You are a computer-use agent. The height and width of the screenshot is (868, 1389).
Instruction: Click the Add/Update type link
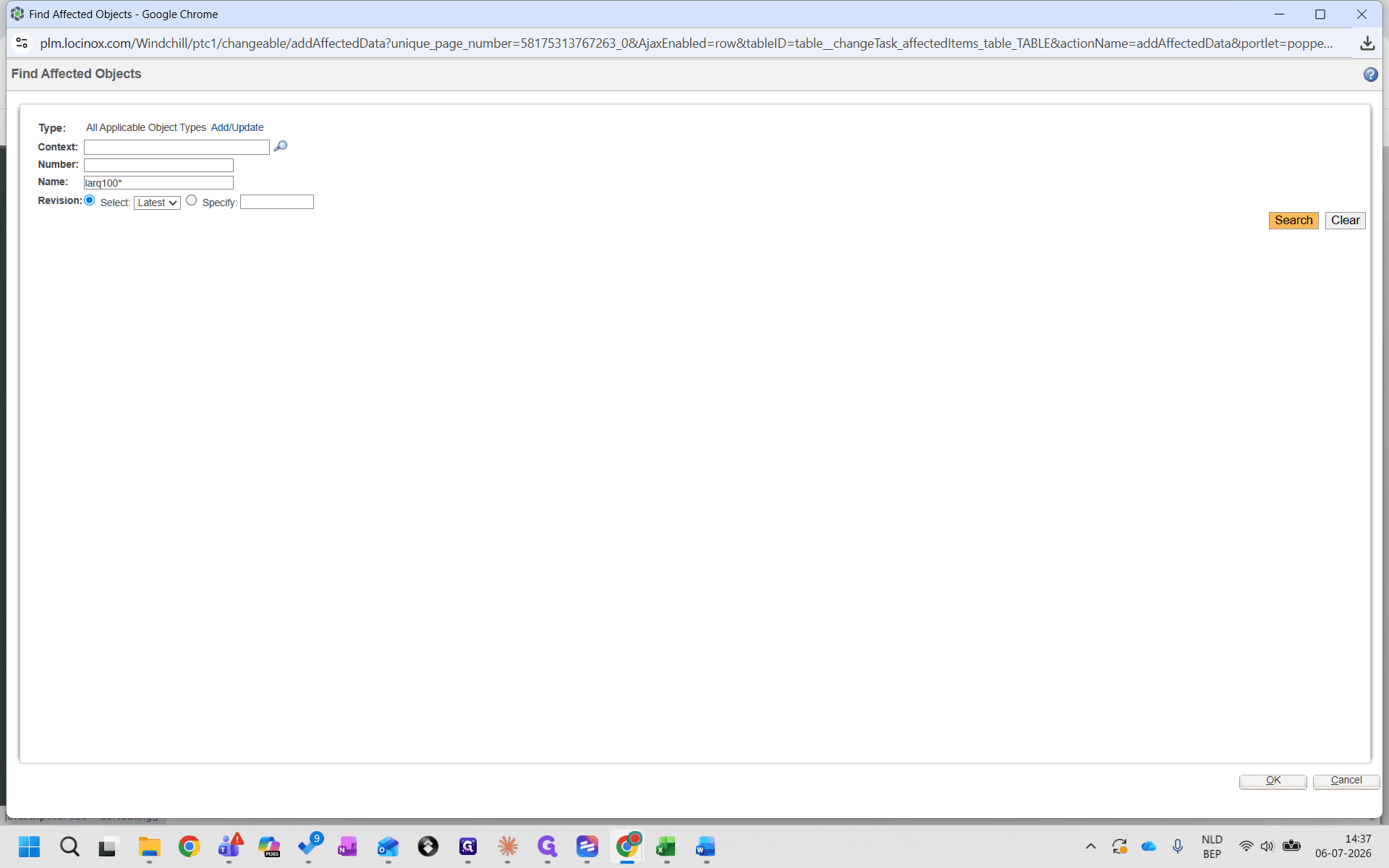[237, 127]
